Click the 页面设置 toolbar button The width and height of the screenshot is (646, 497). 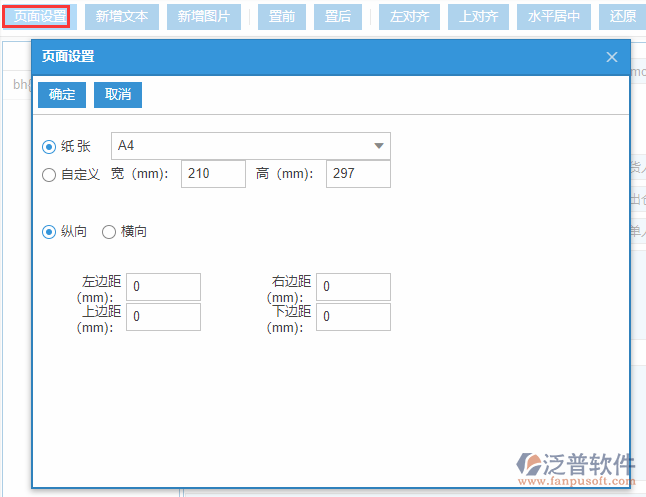click(x=35, y=16)
